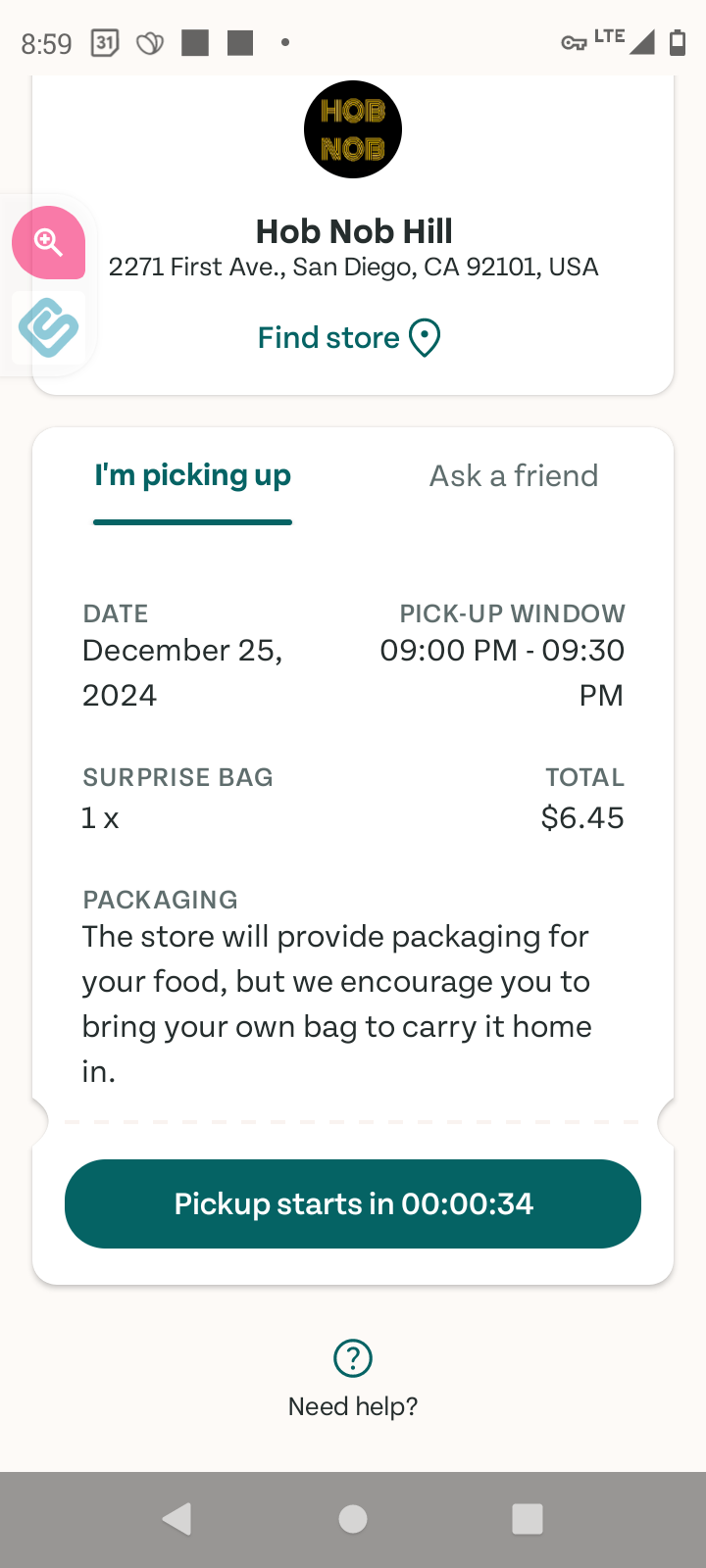Tap the pink magnifier zoom icon
Image resolution: width=706 pixels, height=1568 pixels.
coord(48,242)
